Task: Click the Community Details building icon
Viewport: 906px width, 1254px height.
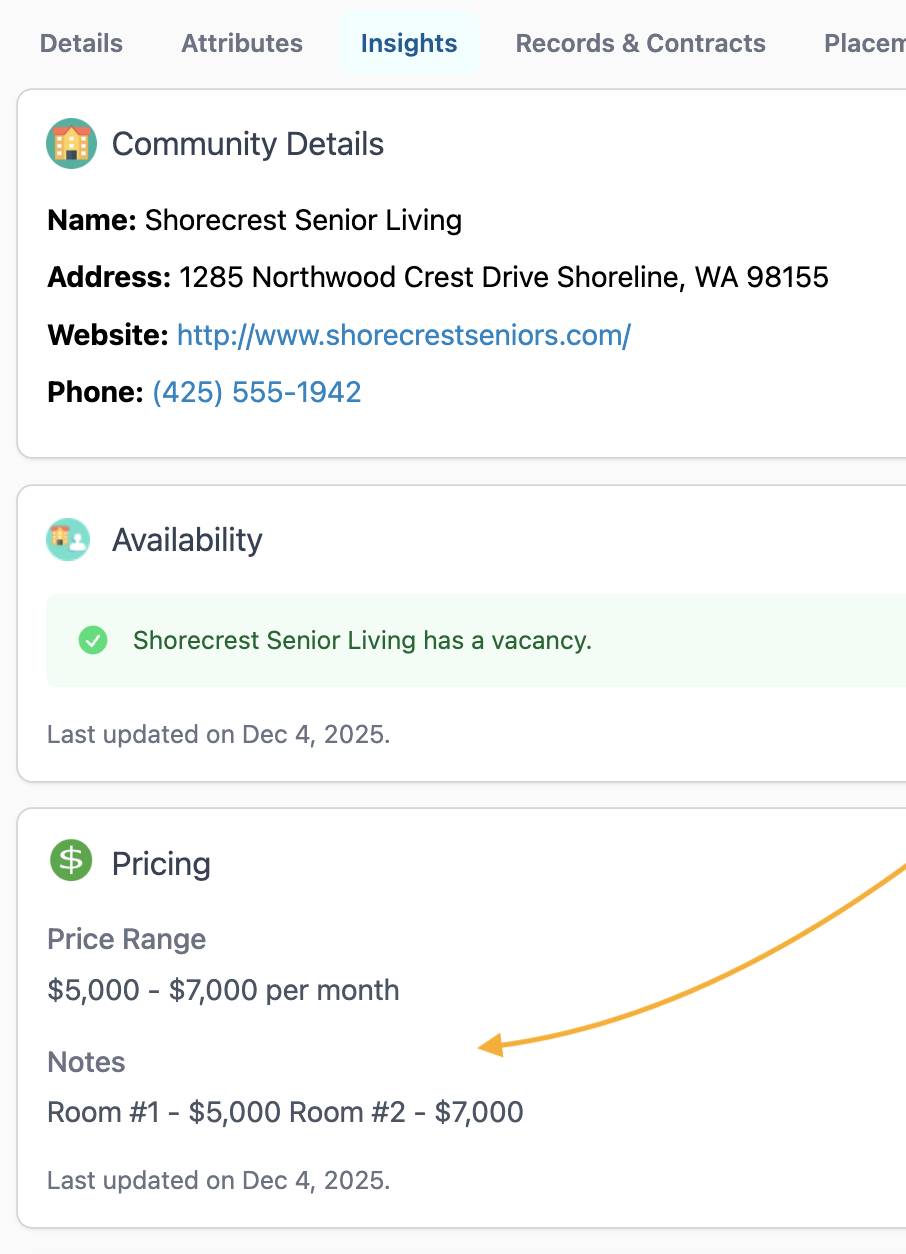Action: click(71, 143)
